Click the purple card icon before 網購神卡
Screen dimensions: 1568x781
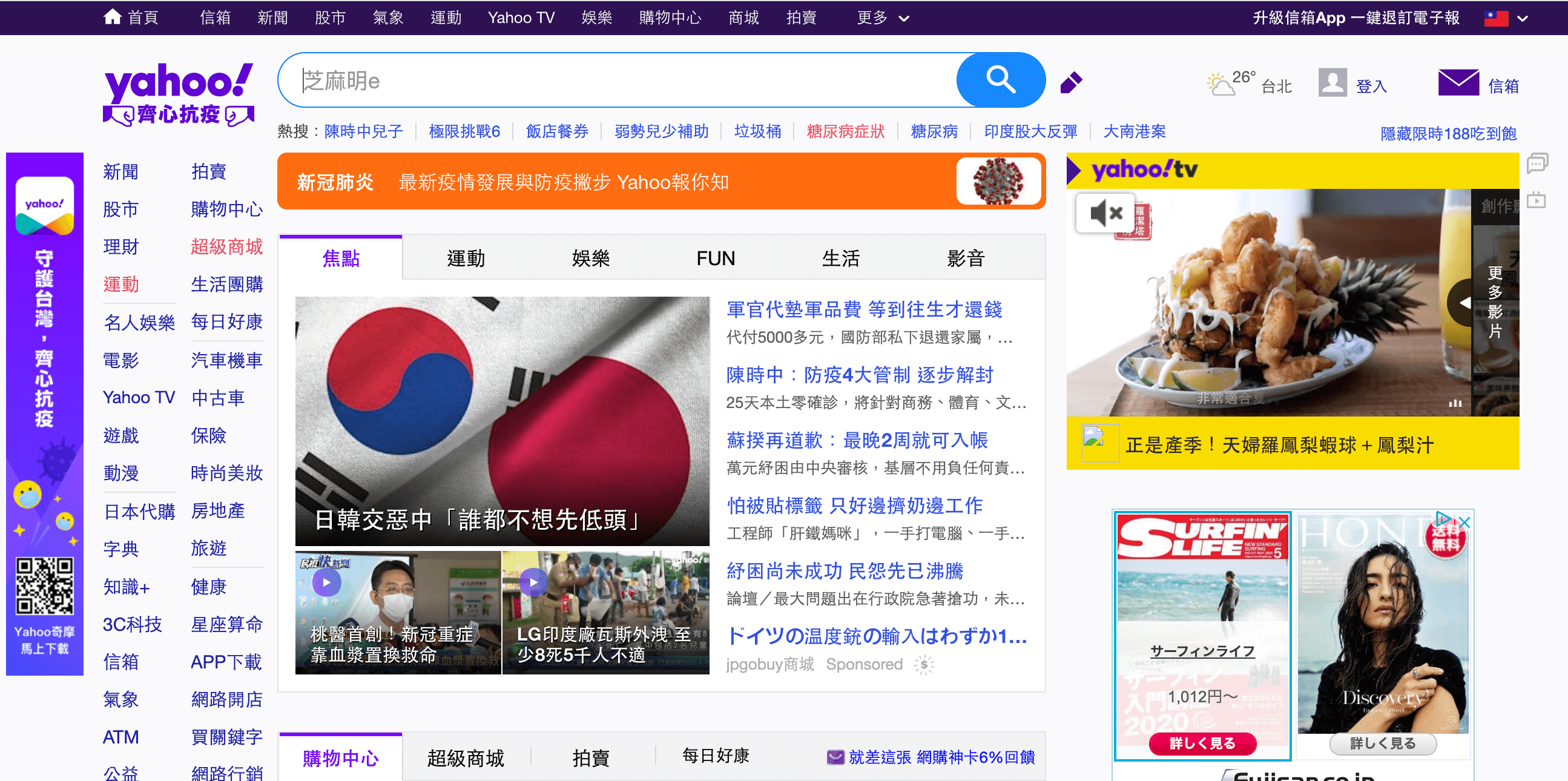835,757
